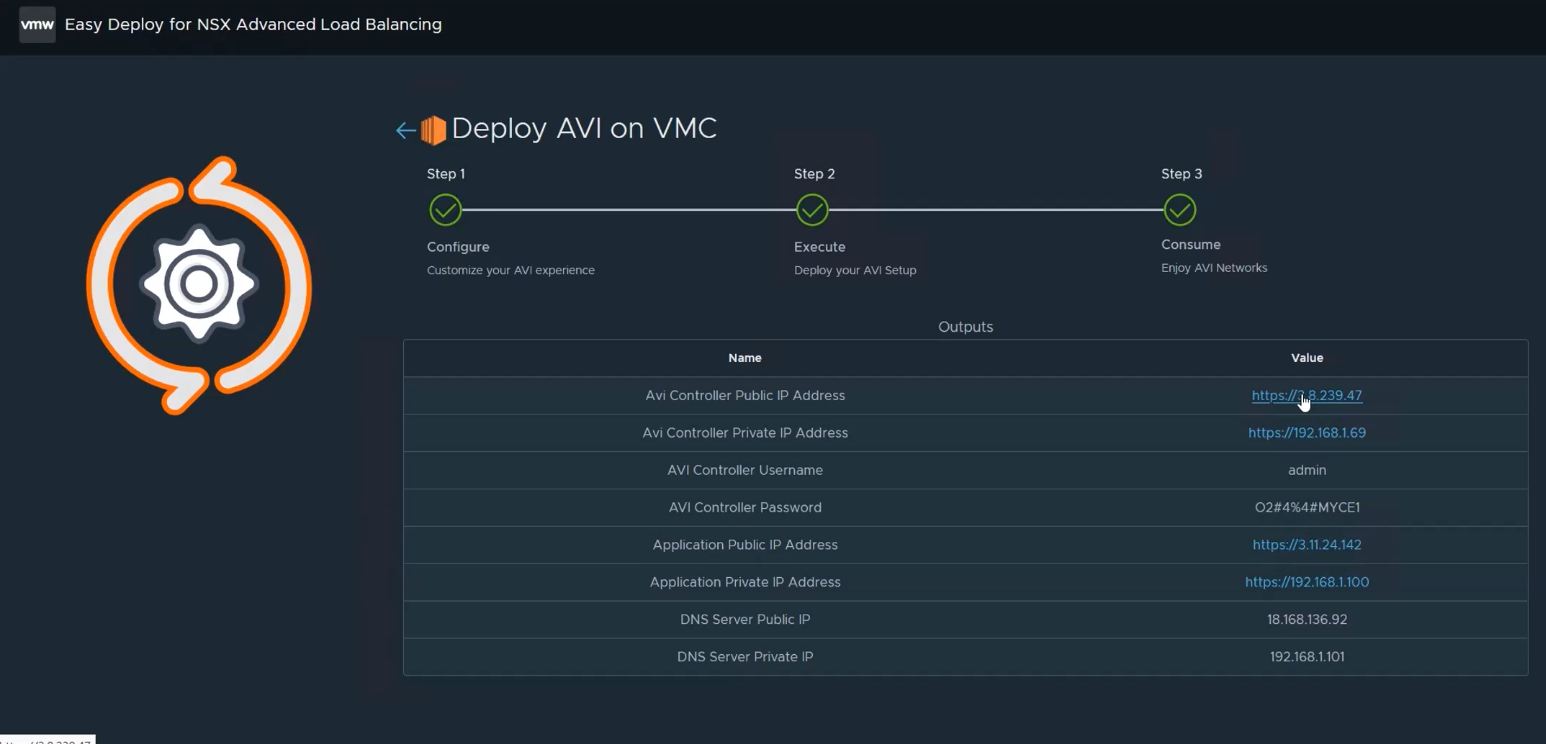Click the Name column header
This screenshot has height=744, width=1546.
click(745, 358)
